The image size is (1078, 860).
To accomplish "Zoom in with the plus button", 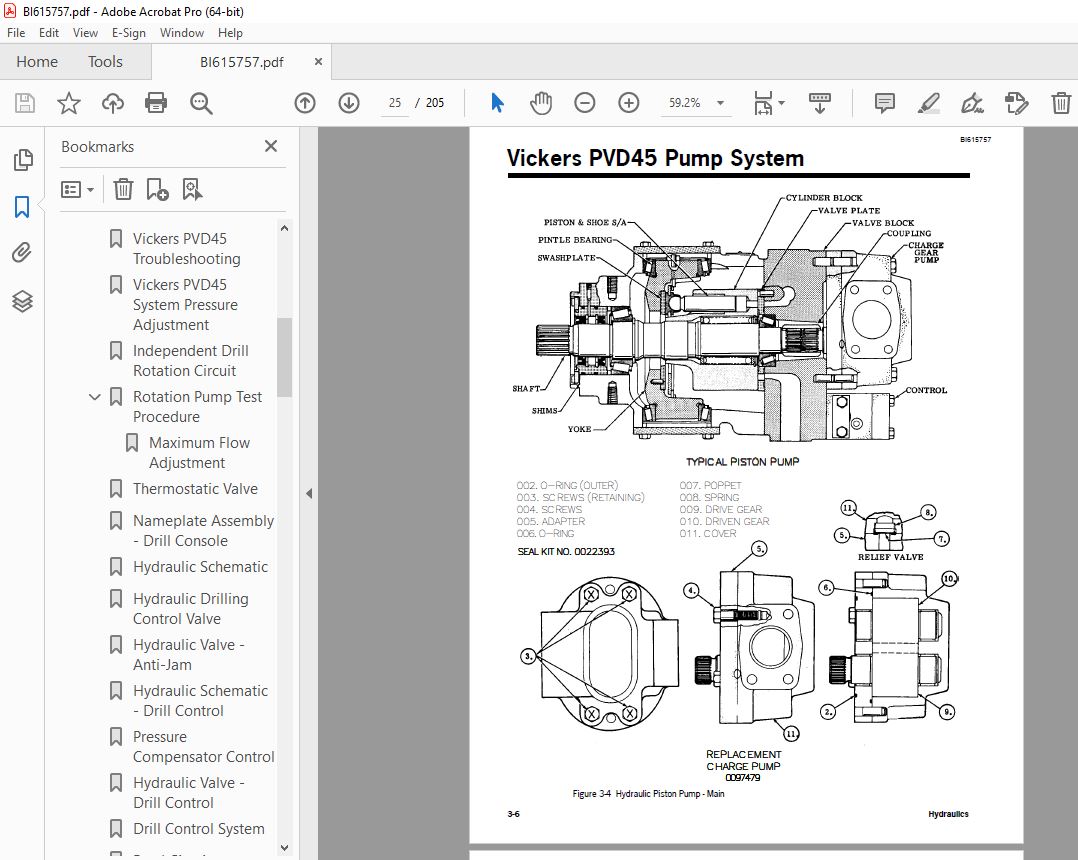I will (628, 103).
